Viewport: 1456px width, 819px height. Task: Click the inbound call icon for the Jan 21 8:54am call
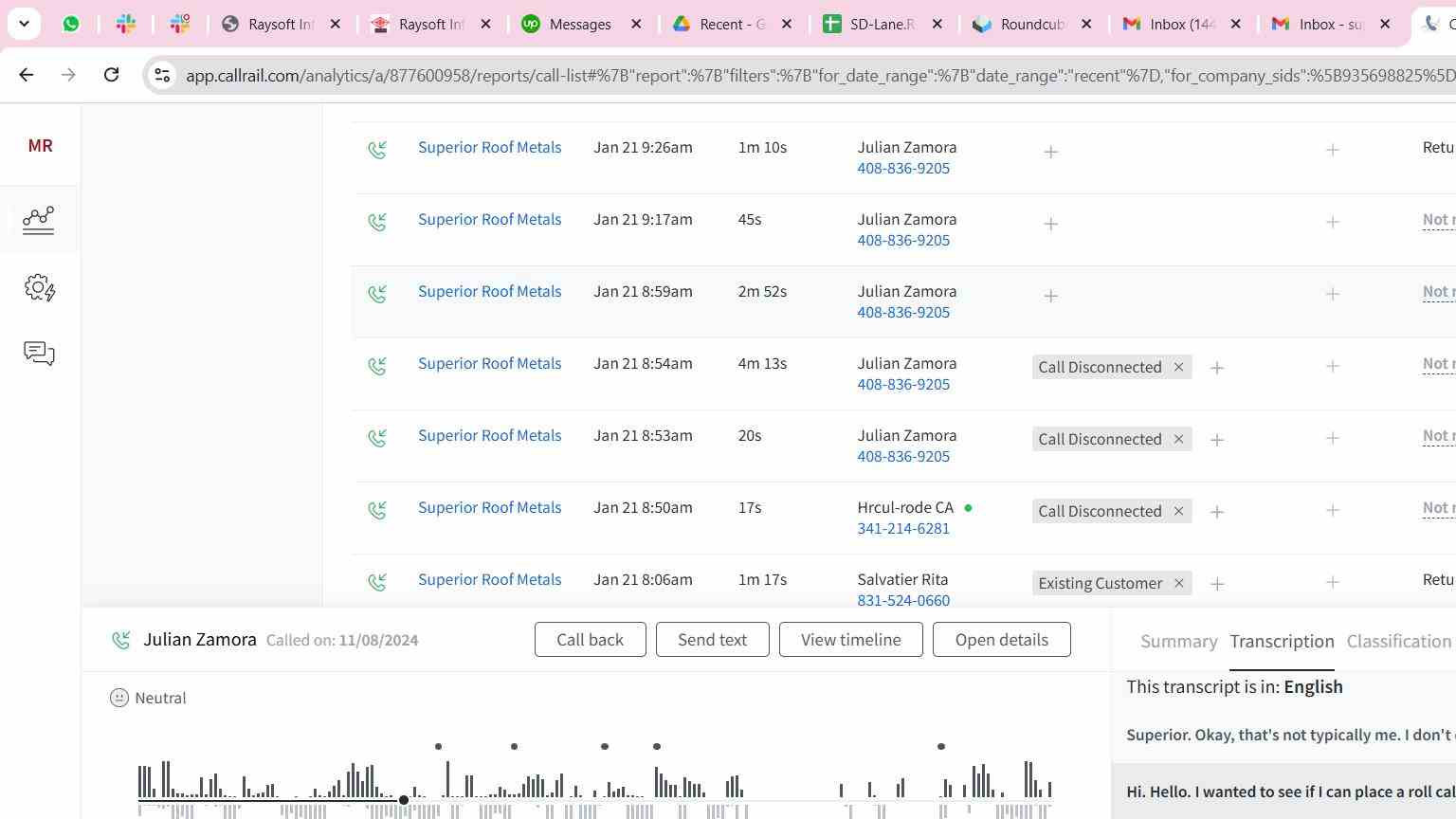click(377, 366)
